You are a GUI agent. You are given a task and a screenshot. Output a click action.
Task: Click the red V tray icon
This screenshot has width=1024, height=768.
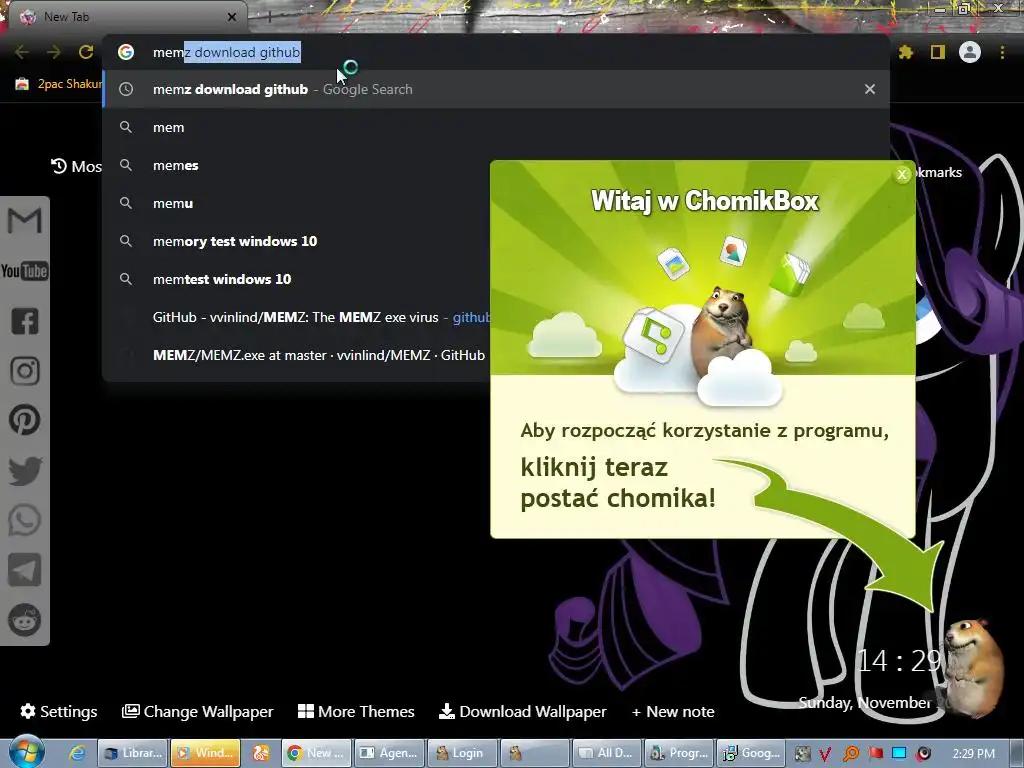(x=825, y=754)
